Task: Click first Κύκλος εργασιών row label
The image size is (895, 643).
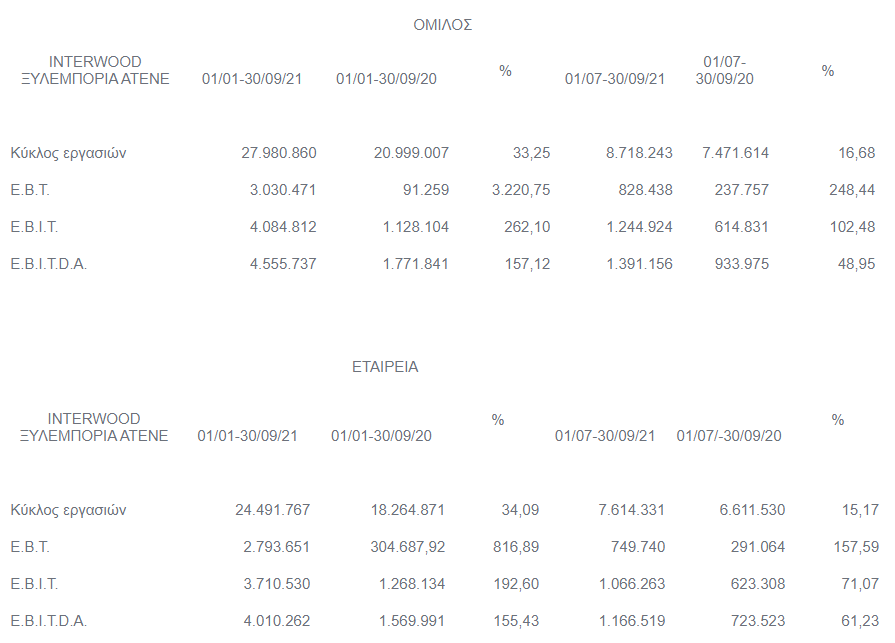Action: click(x=68, y=153)
